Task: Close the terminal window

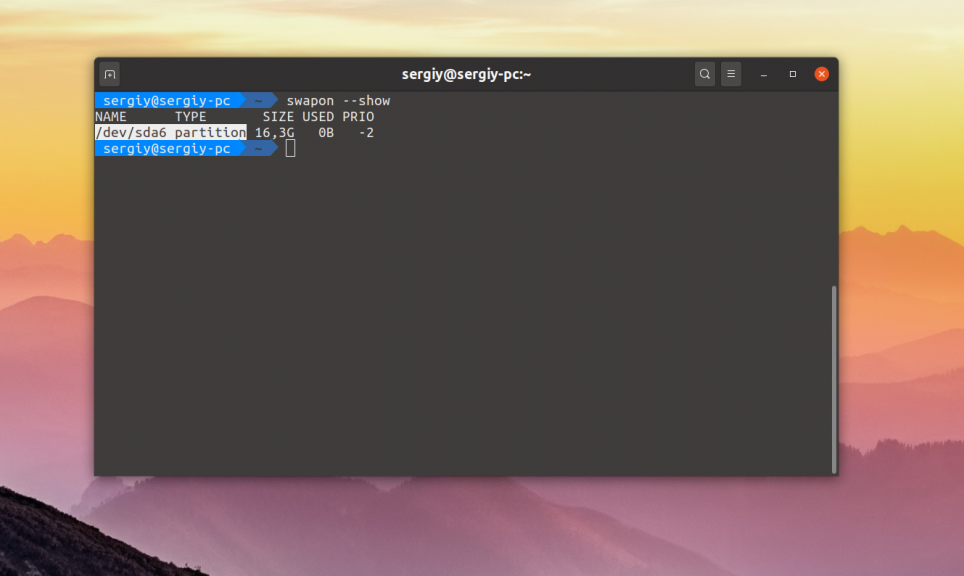Action: 821,74
